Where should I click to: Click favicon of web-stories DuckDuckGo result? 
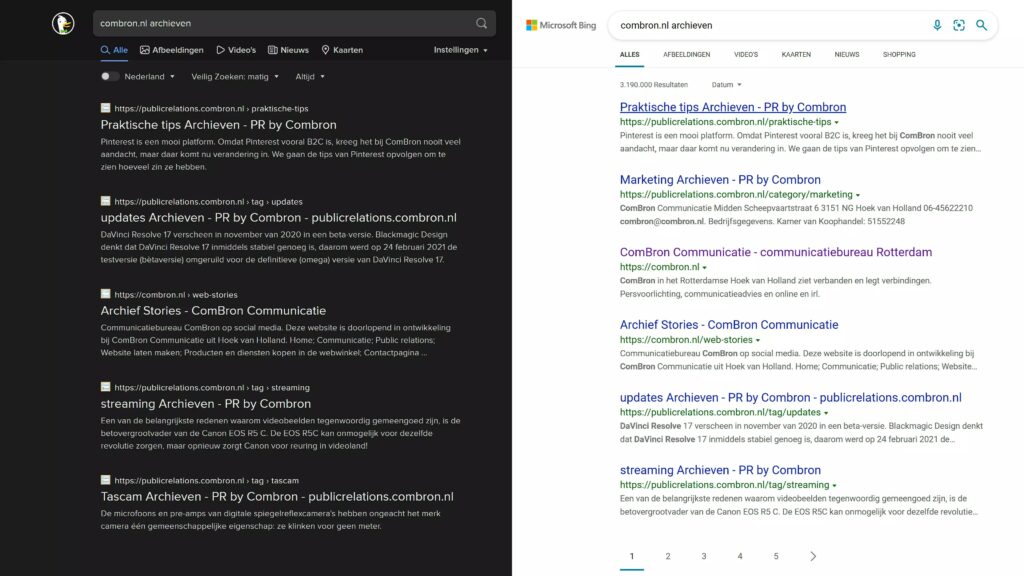pos(105,294)
